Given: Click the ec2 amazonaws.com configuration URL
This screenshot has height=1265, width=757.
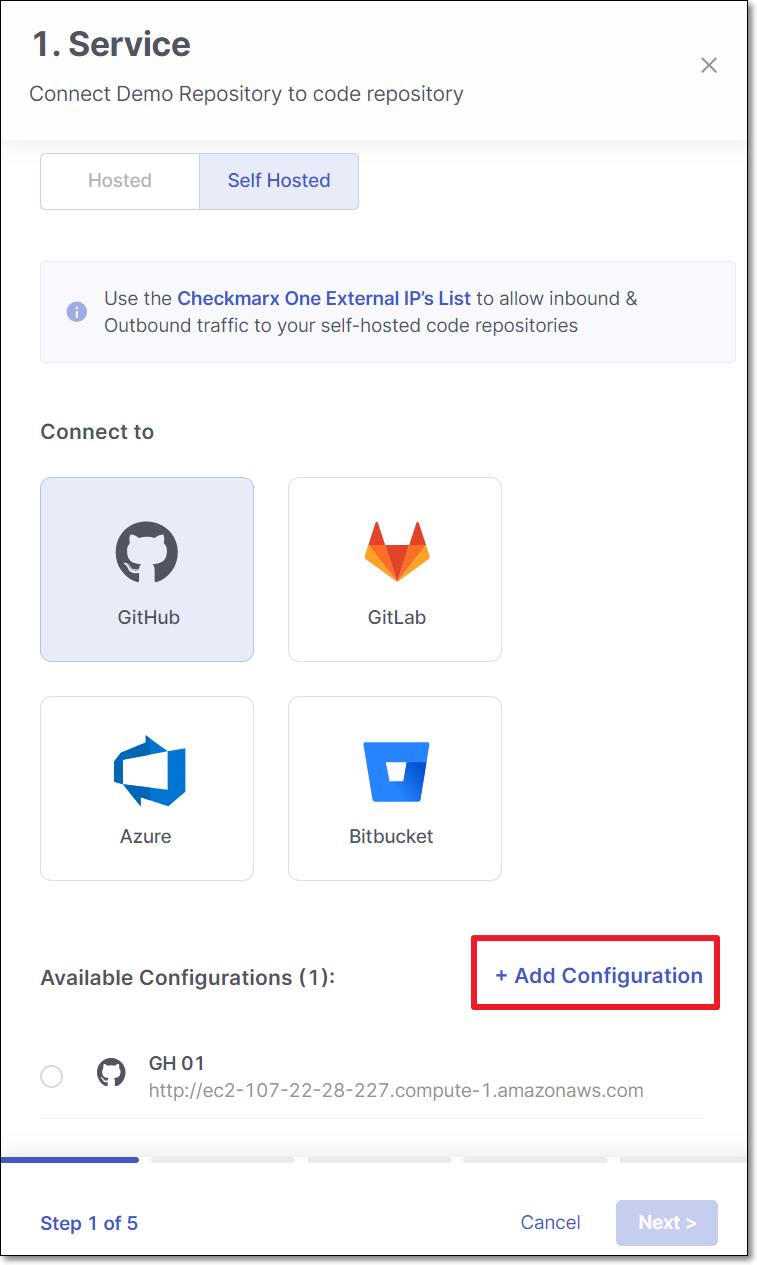Looking at the screenshot, I should pos(396,1090).
